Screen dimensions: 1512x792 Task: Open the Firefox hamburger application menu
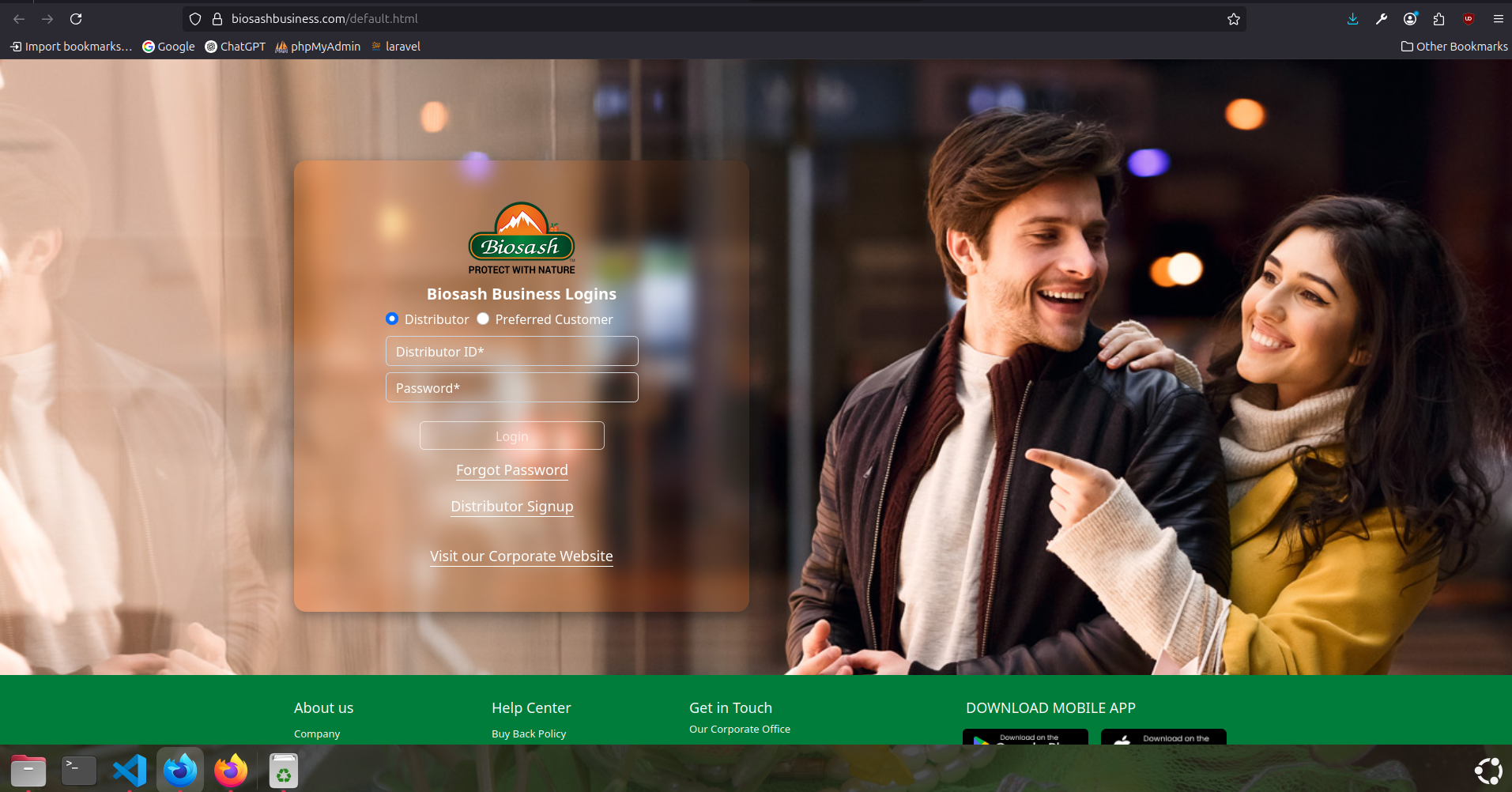click(1498, 19)
